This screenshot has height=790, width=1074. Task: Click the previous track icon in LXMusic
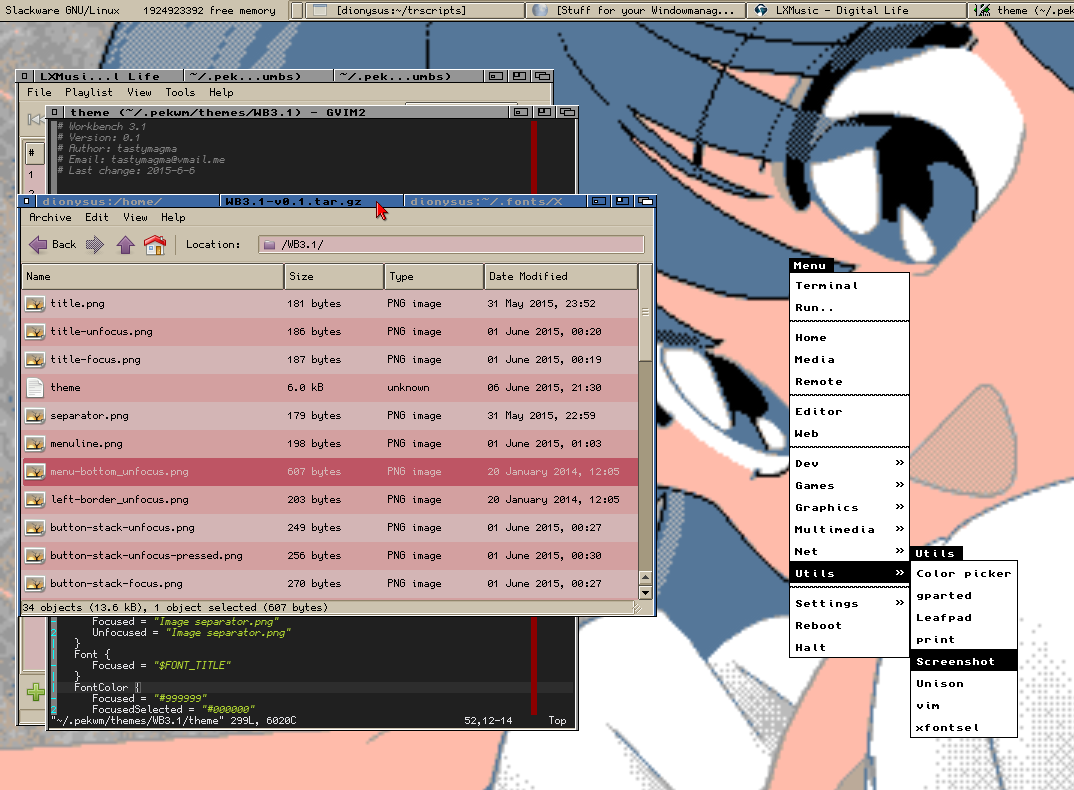tap(34, 120)
